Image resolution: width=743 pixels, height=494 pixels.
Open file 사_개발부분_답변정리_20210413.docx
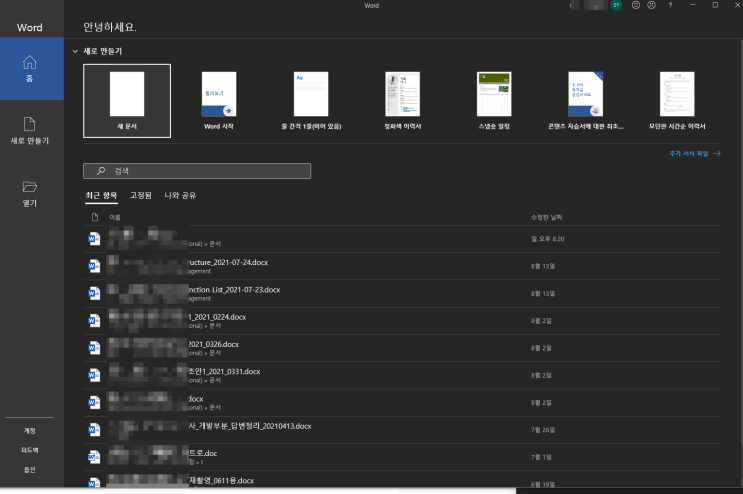click(402, 430)
